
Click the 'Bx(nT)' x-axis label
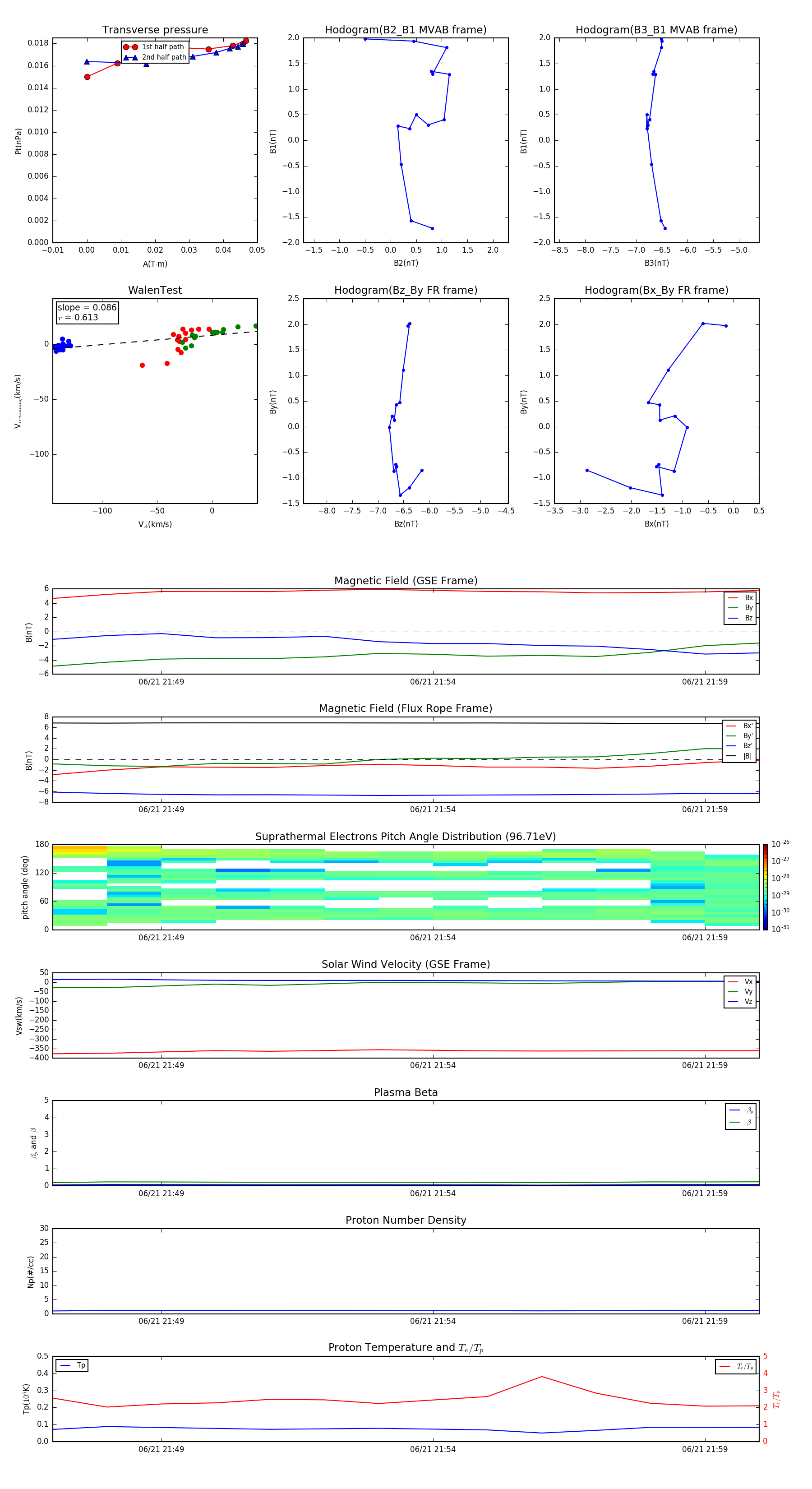(x=656, y=524)
